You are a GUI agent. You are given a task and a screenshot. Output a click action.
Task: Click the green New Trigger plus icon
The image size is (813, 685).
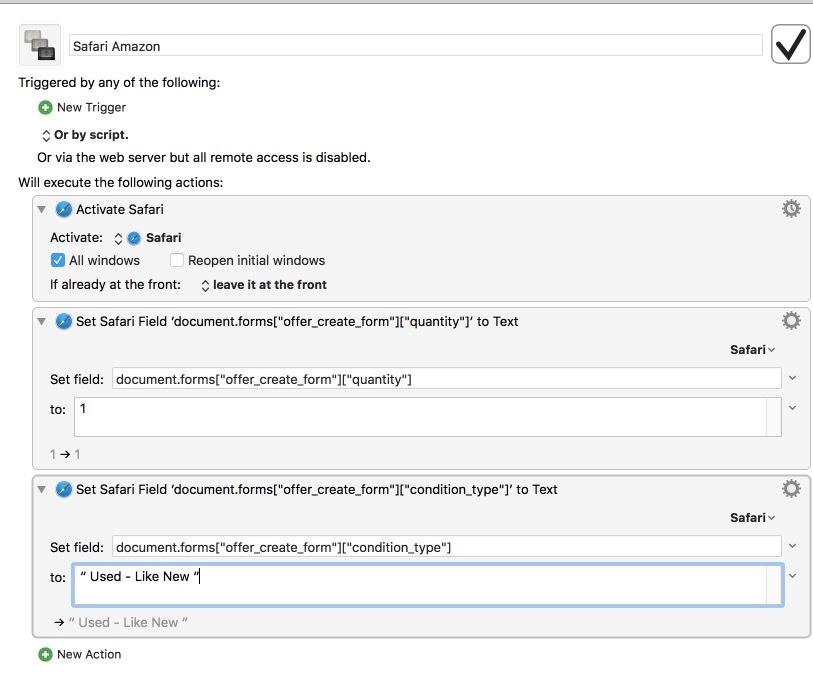(46, 107)
